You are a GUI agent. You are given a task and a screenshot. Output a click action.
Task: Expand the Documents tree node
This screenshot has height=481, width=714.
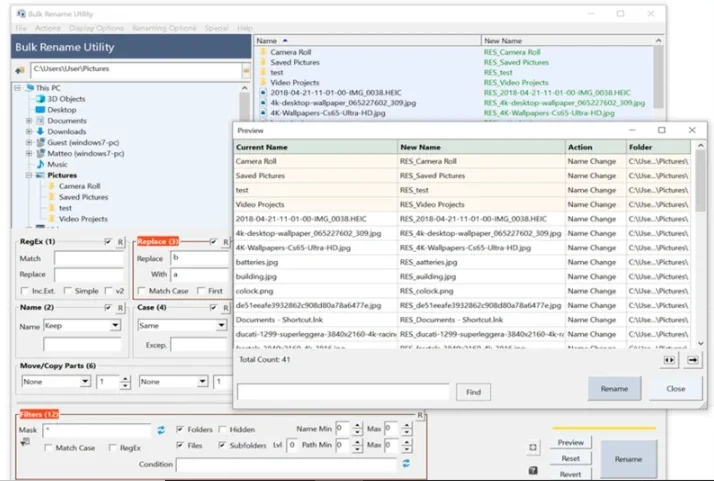pyautogui.click(x=29, y=121)
